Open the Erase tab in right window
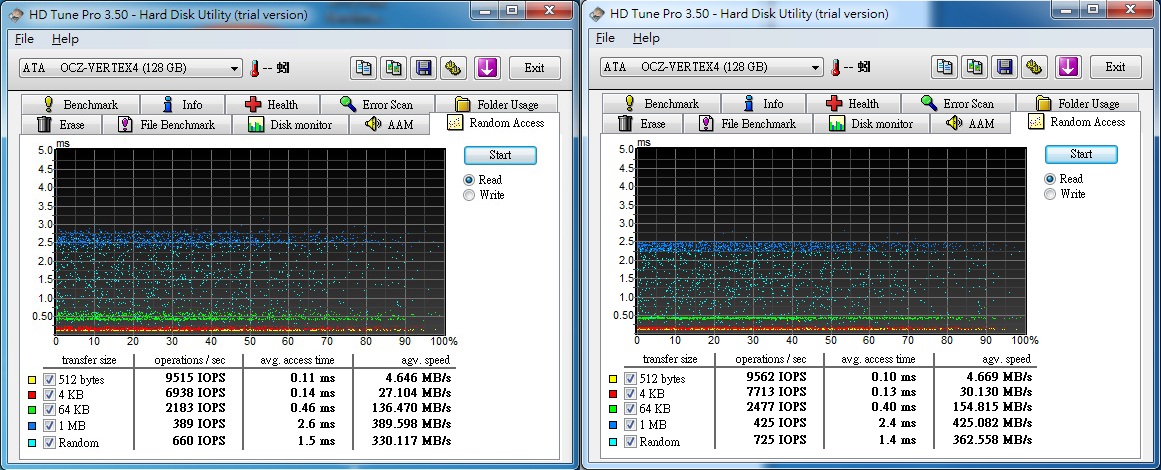1161x470 pixels. pyautogui.click(x=642, y=124)
